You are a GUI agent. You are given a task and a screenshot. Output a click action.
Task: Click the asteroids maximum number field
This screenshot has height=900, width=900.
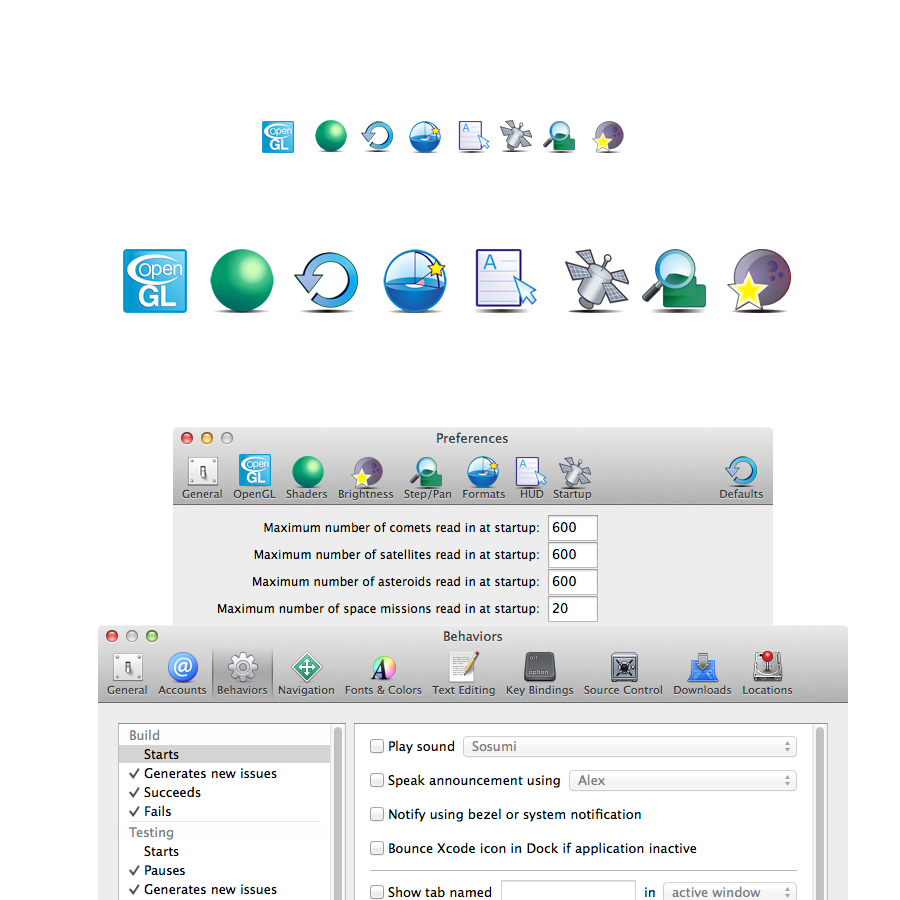point(573,581)
